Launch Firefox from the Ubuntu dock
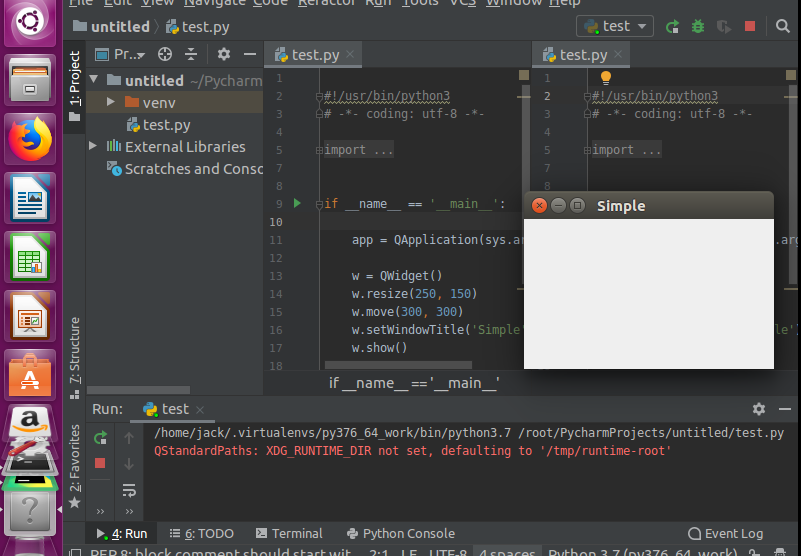Screen dimensions: 801x556 [30, 139]
